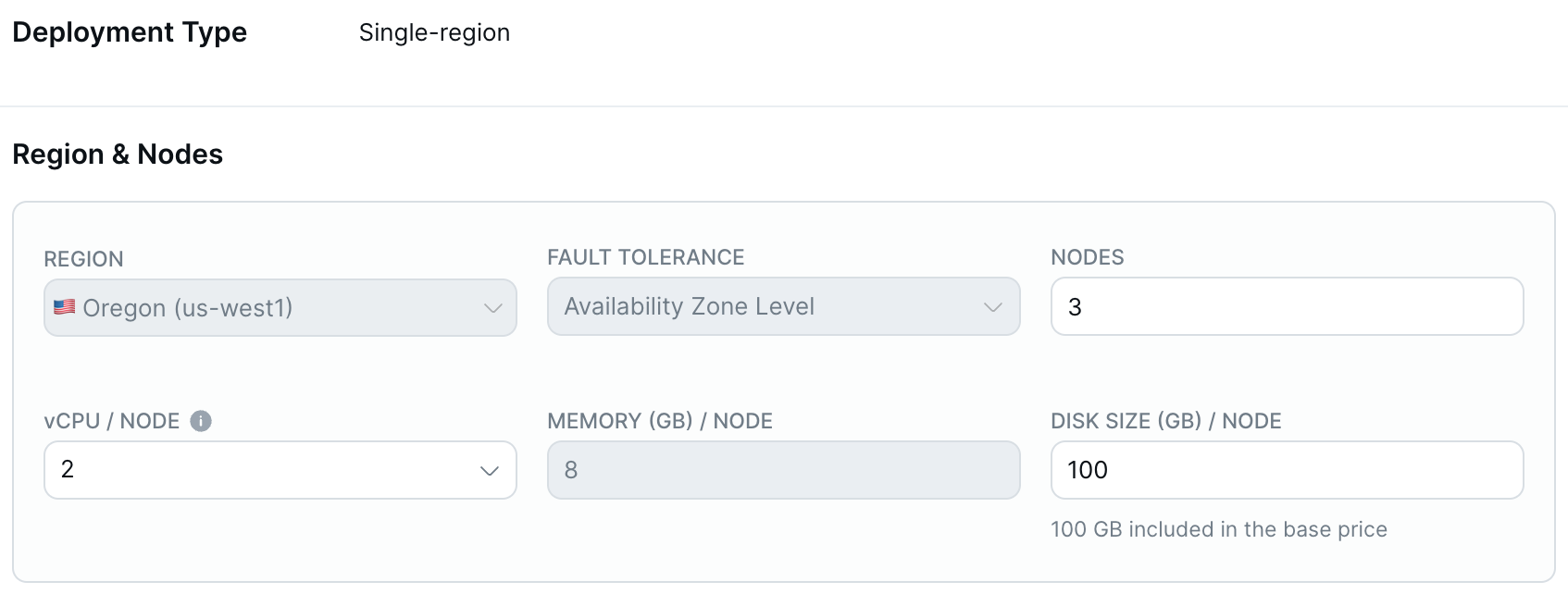Click the Availability Zone Level selection

point(689,306)
